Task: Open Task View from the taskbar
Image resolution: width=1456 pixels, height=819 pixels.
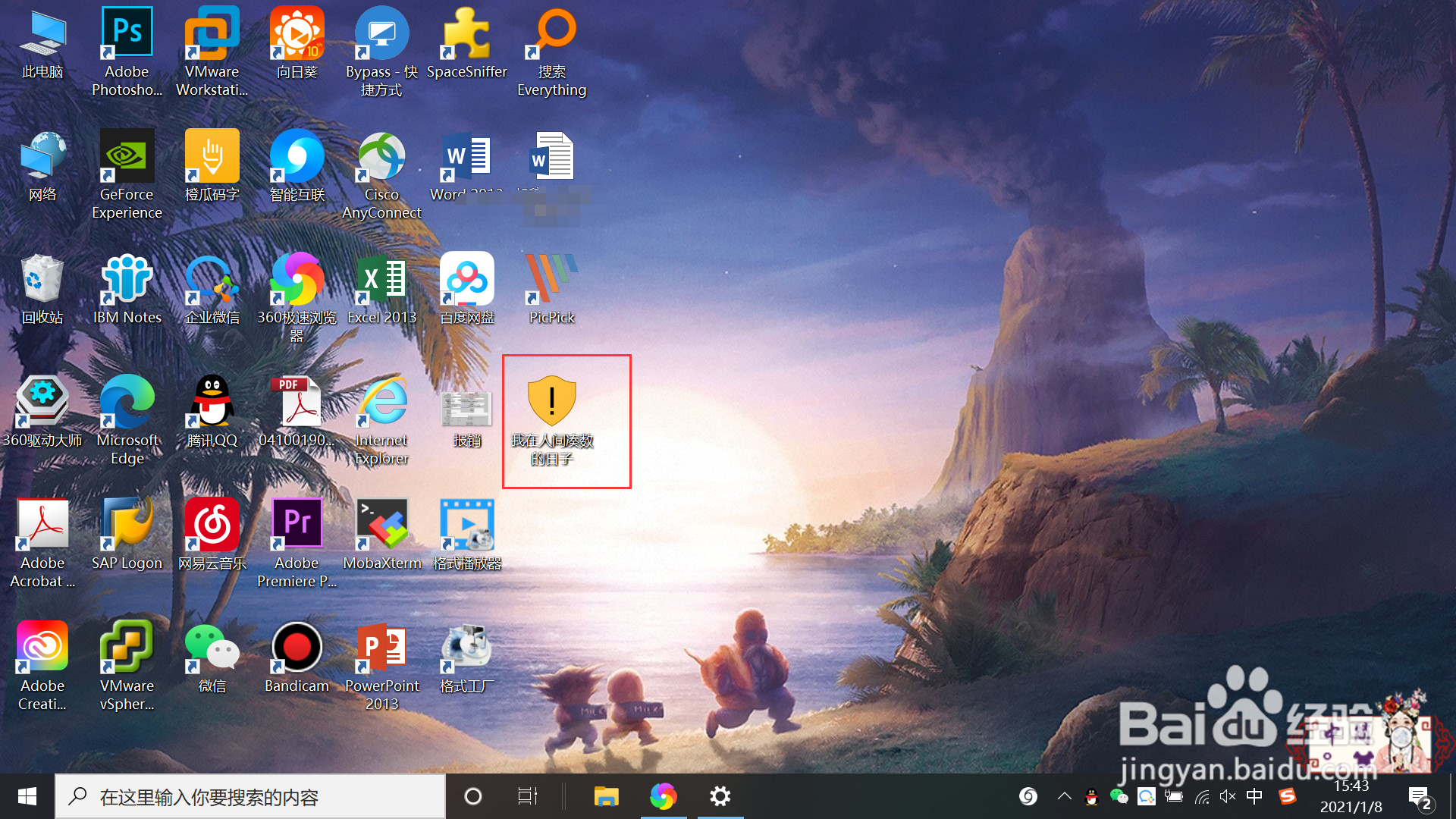Action: tap(527, 796)
